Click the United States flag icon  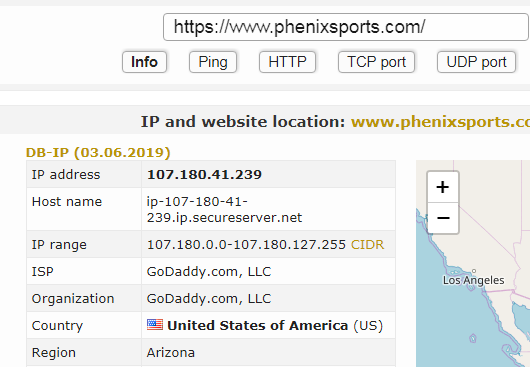(155, 325)
